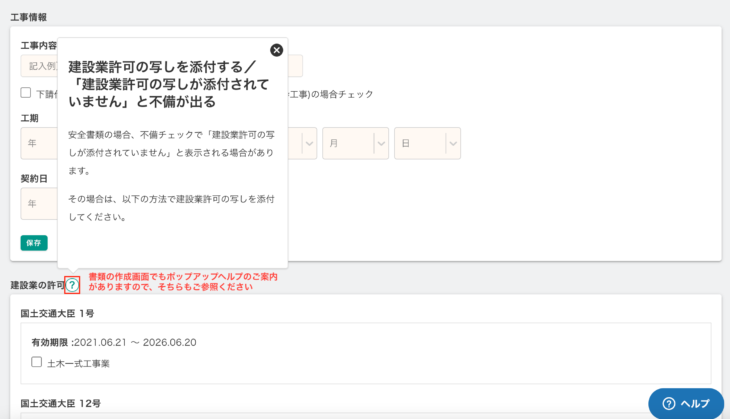Expand the dropdown arrow left of 月 field
Viewport: 730px width, 419px height.
click(x=309, y=143)
